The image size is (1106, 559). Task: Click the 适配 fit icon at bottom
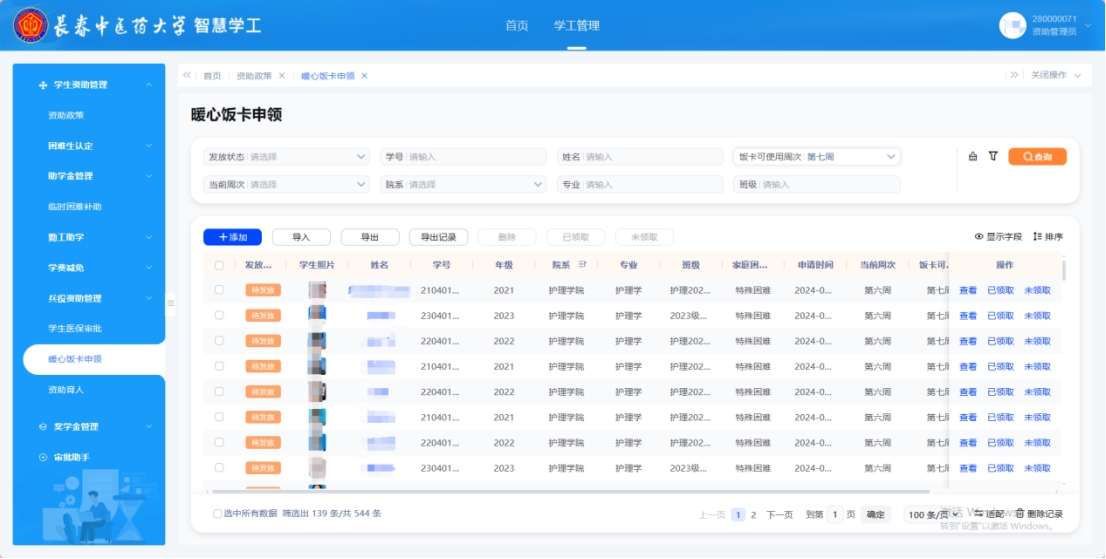point(978,514)
